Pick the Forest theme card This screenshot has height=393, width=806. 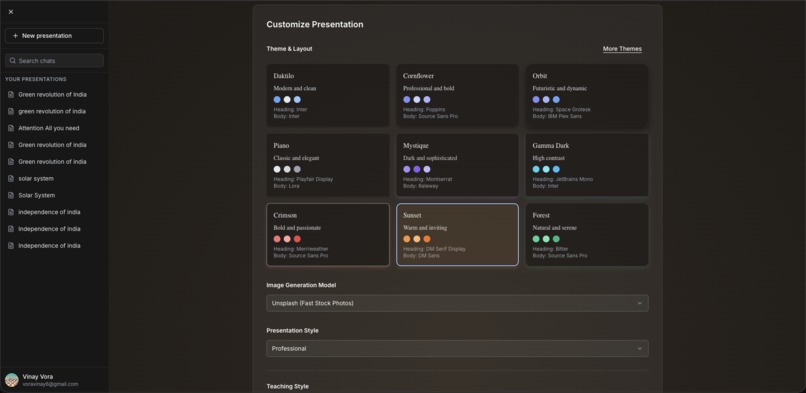coord(587,235)
